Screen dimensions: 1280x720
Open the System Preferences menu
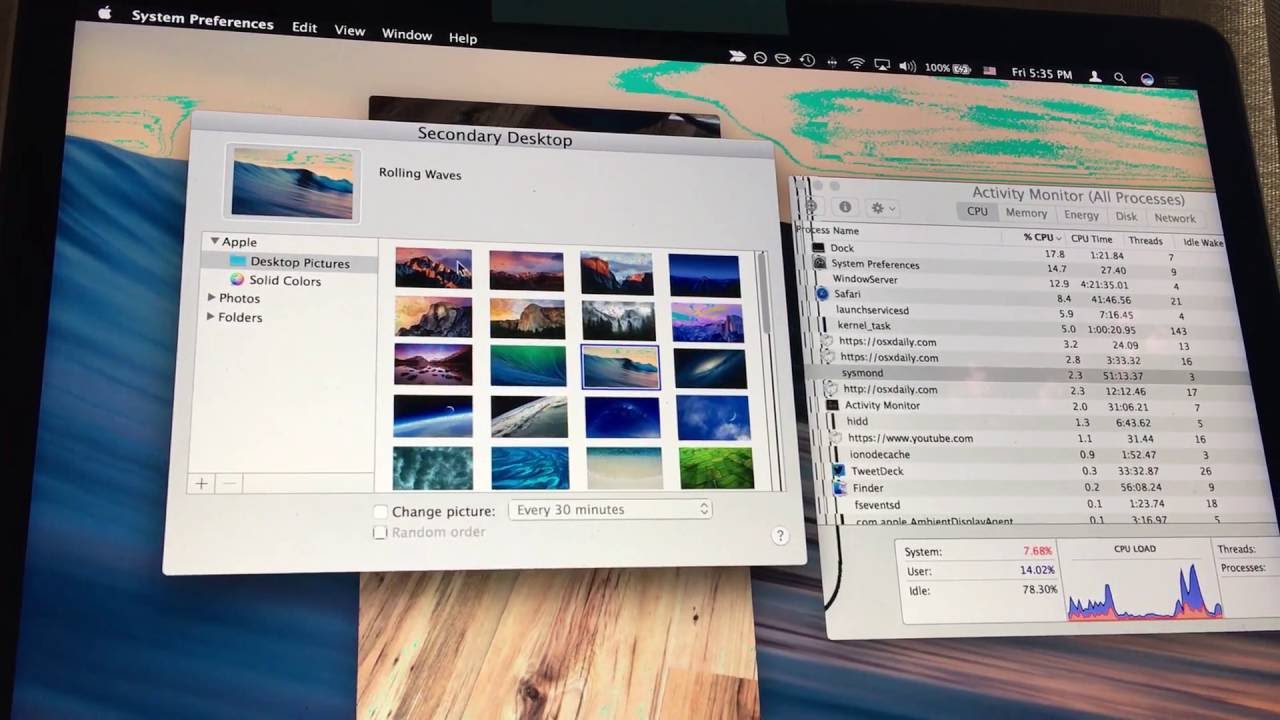(202, 19)
